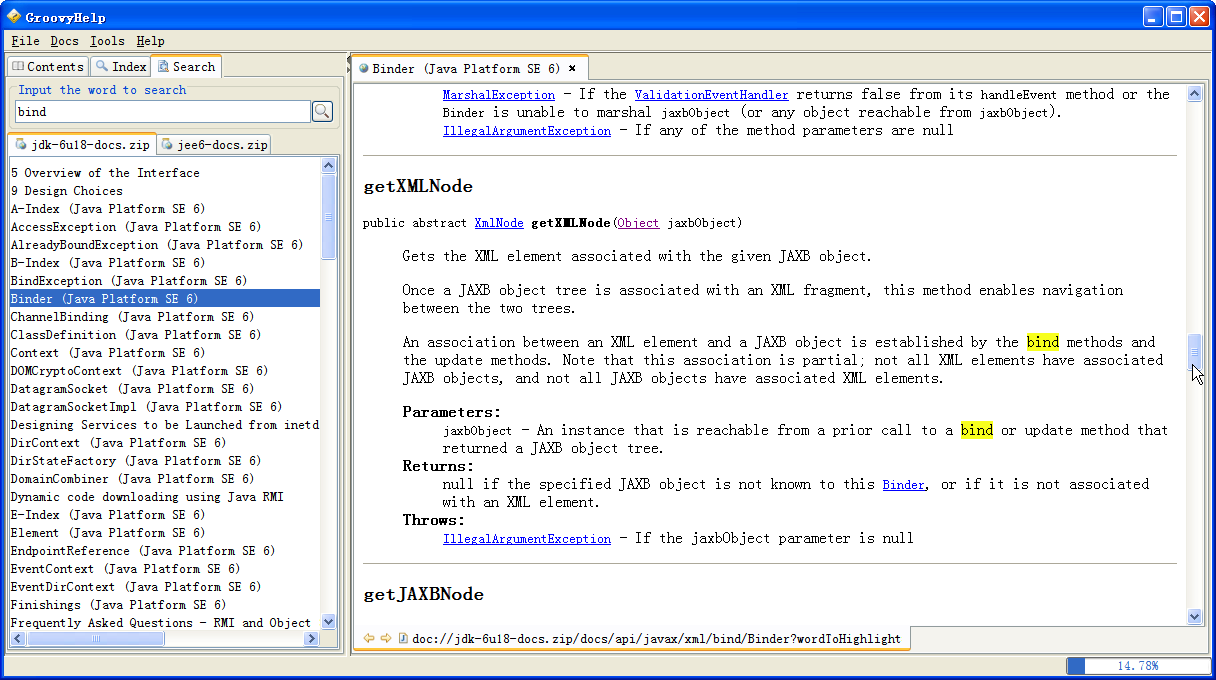
Task: Open the Binder link in Returns section
Action: click(x=904, y=484)
